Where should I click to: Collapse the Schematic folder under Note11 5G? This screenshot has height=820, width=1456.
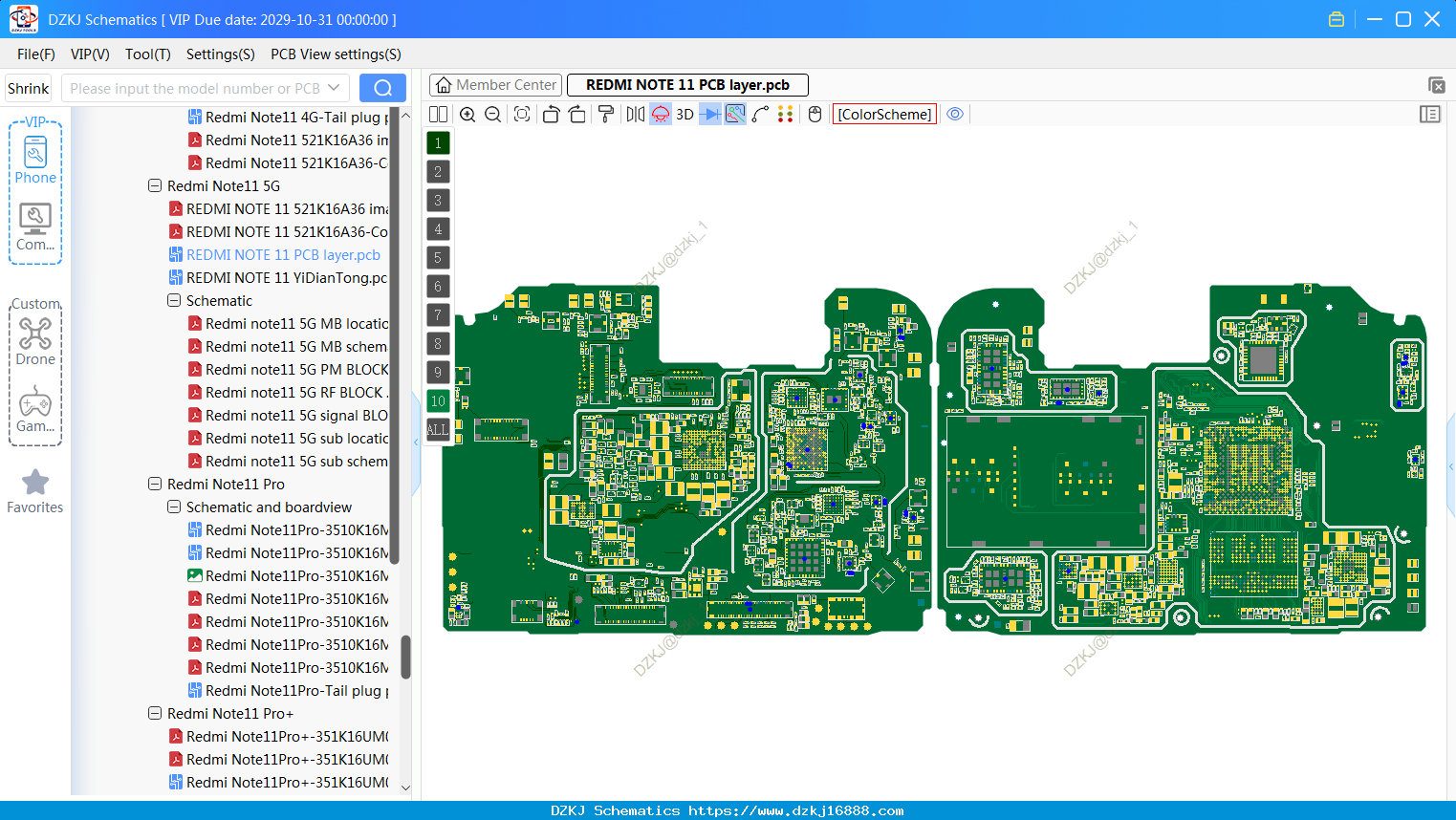(x=174, y=300)
